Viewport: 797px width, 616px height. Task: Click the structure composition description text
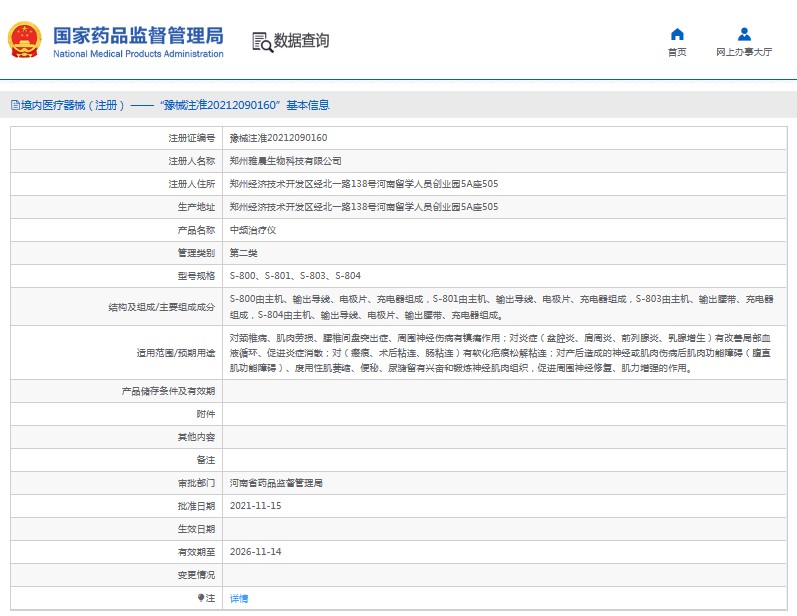click(502, 307)
